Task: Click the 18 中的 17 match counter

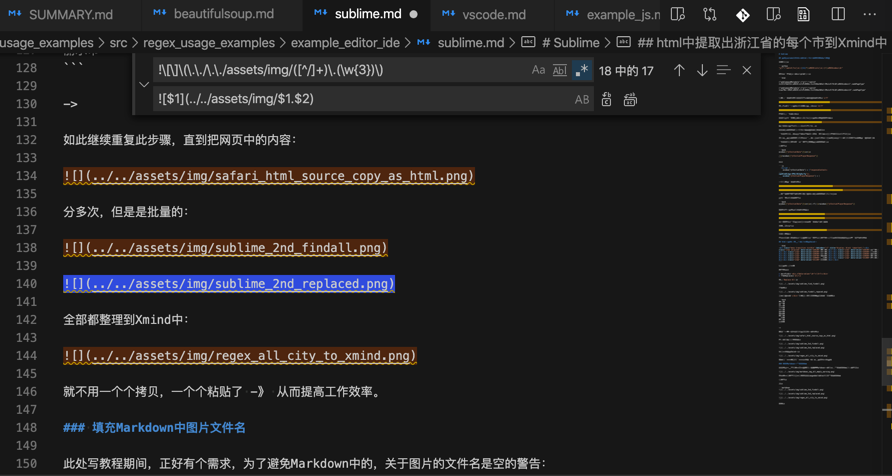Action: click(626, 71)
